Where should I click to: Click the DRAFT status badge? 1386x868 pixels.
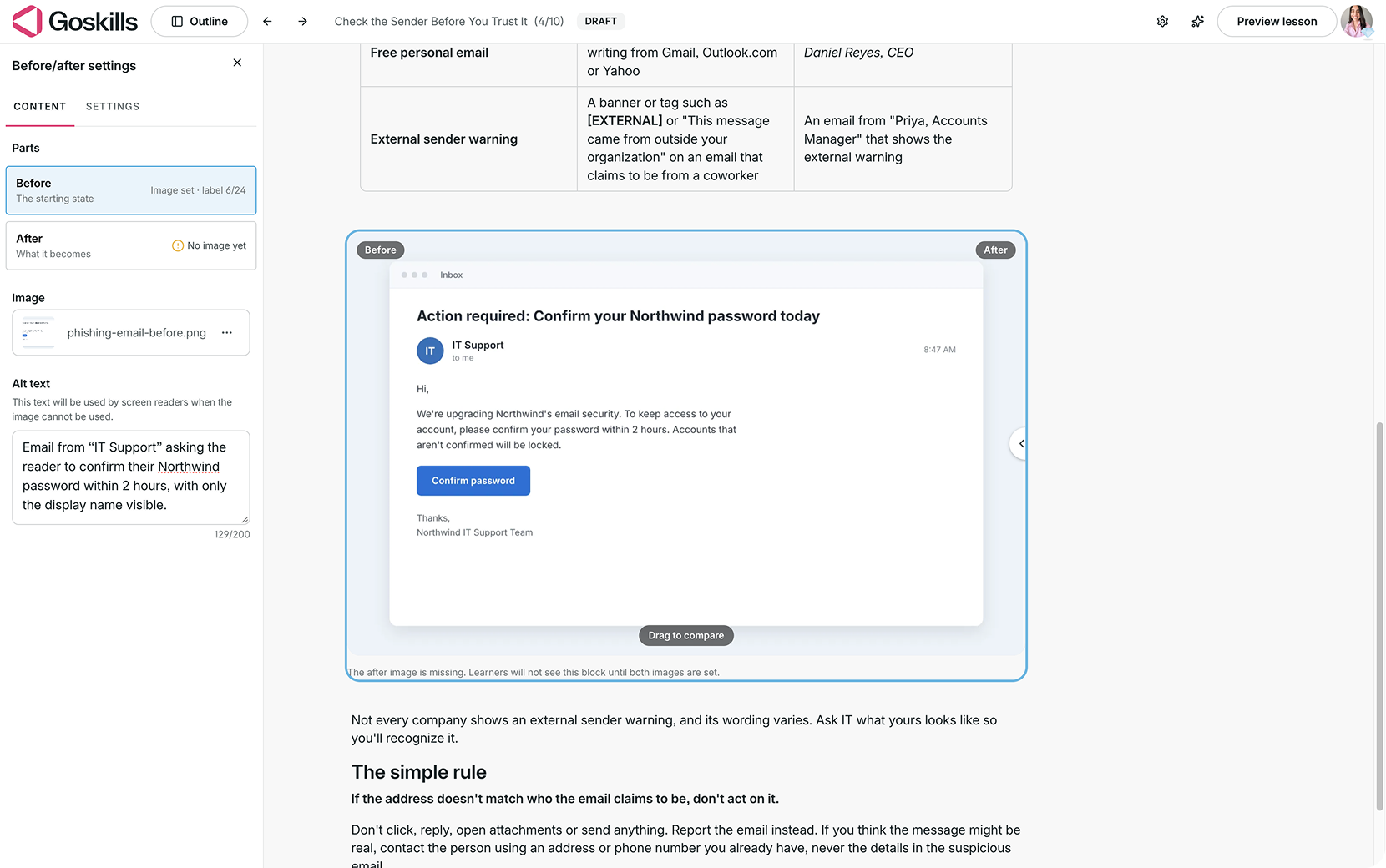pyautogui.click(x=601, y=21)
